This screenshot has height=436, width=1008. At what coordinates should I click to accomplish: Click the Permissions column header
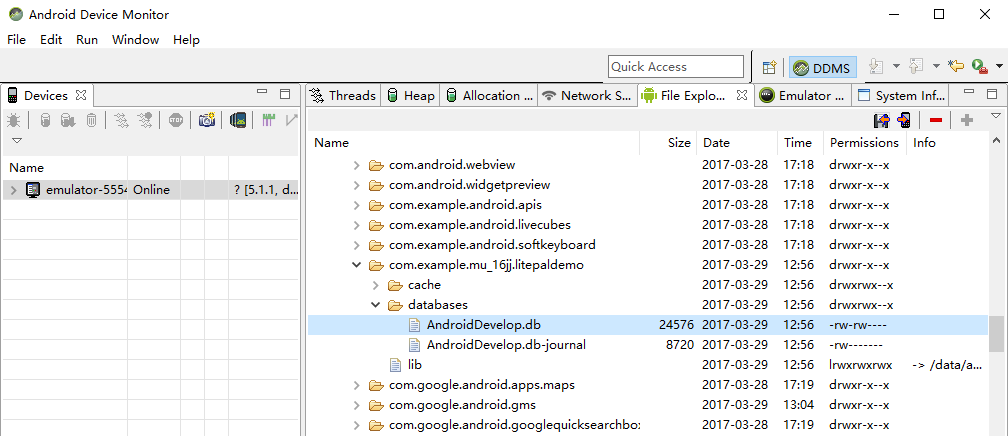(865, 143)
